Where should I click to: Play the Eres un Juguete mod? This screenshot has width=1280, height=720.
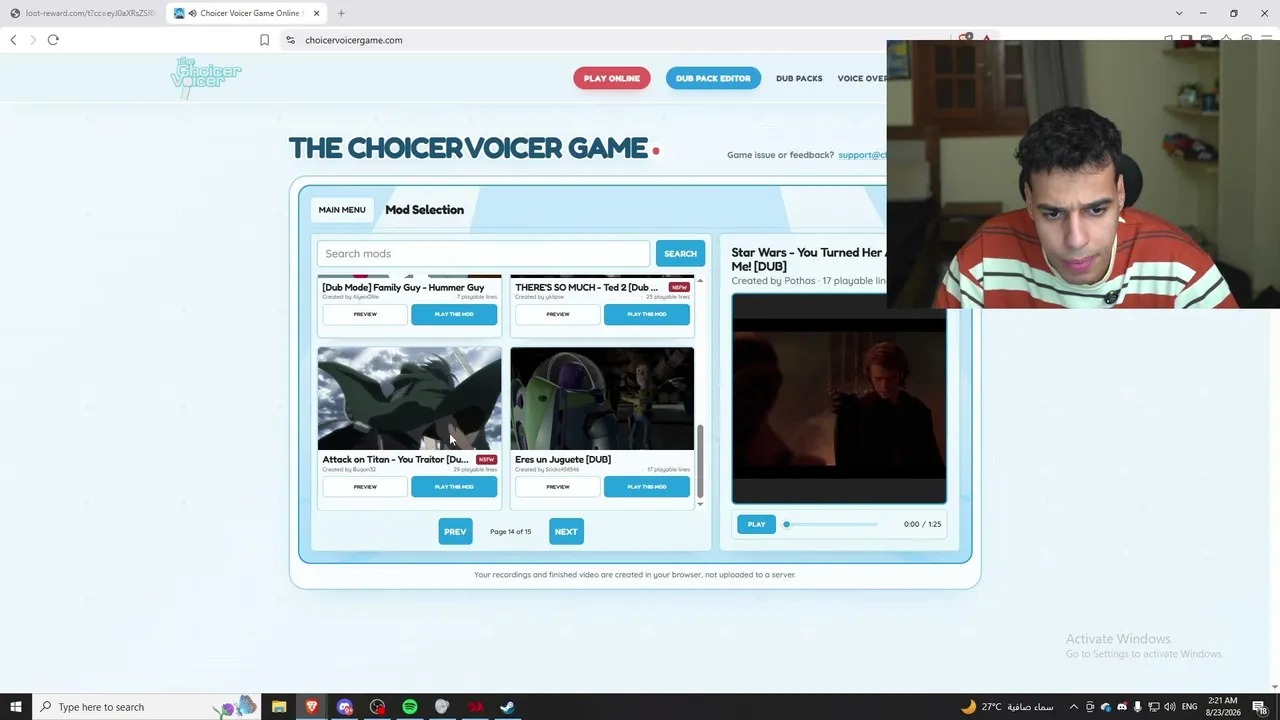647,487
